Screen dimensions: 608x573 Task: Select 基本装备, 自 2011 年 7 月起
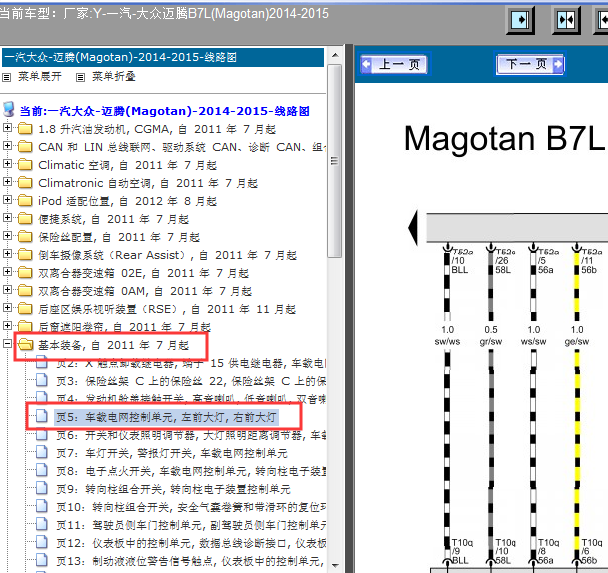[113, 345]
